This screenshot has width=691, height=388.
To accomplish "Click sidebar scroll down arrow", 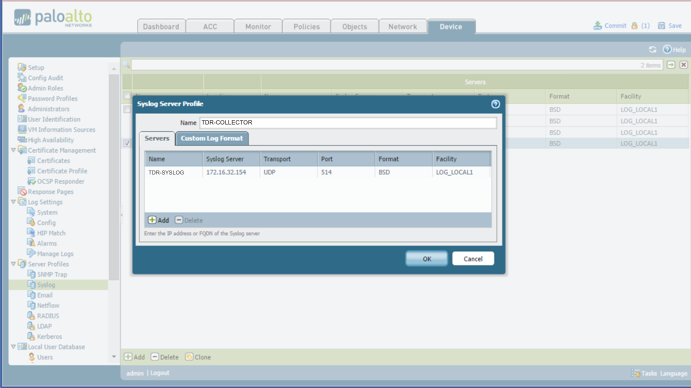I will (114, 357).
